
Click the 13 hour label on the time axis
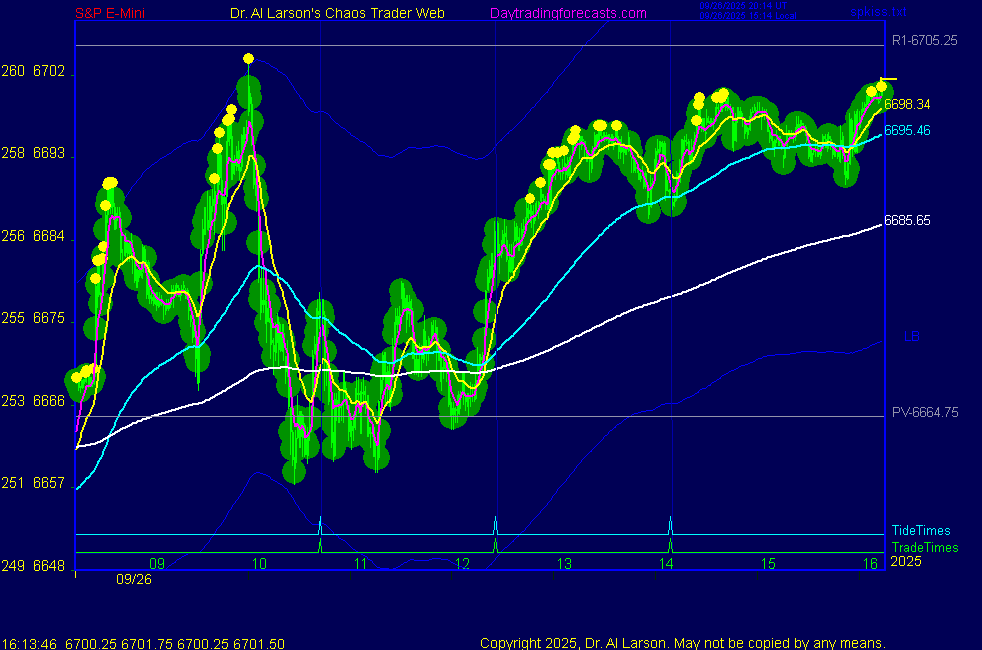pyautogui.click(x=564, y=564)
